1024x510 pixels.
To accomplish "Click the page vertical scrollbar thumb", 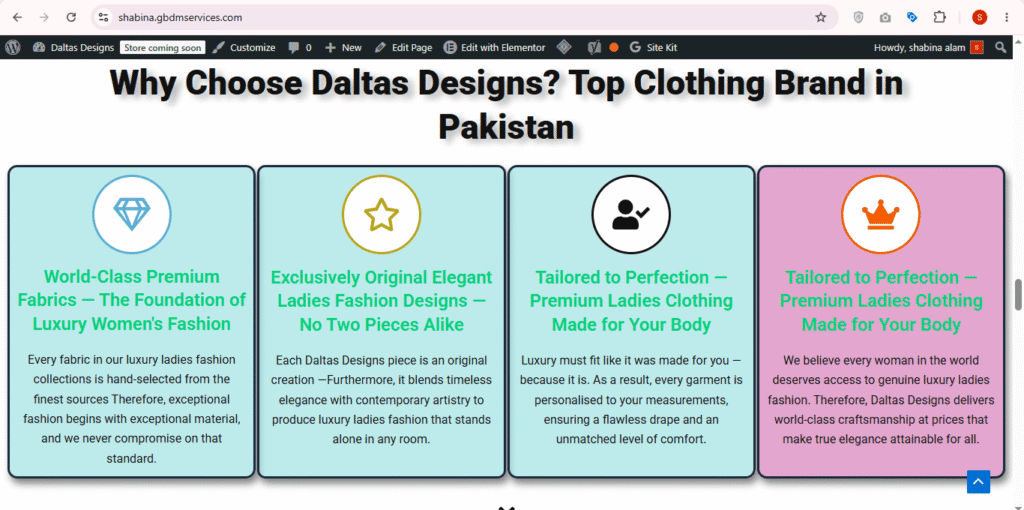I will [1017, 295].
